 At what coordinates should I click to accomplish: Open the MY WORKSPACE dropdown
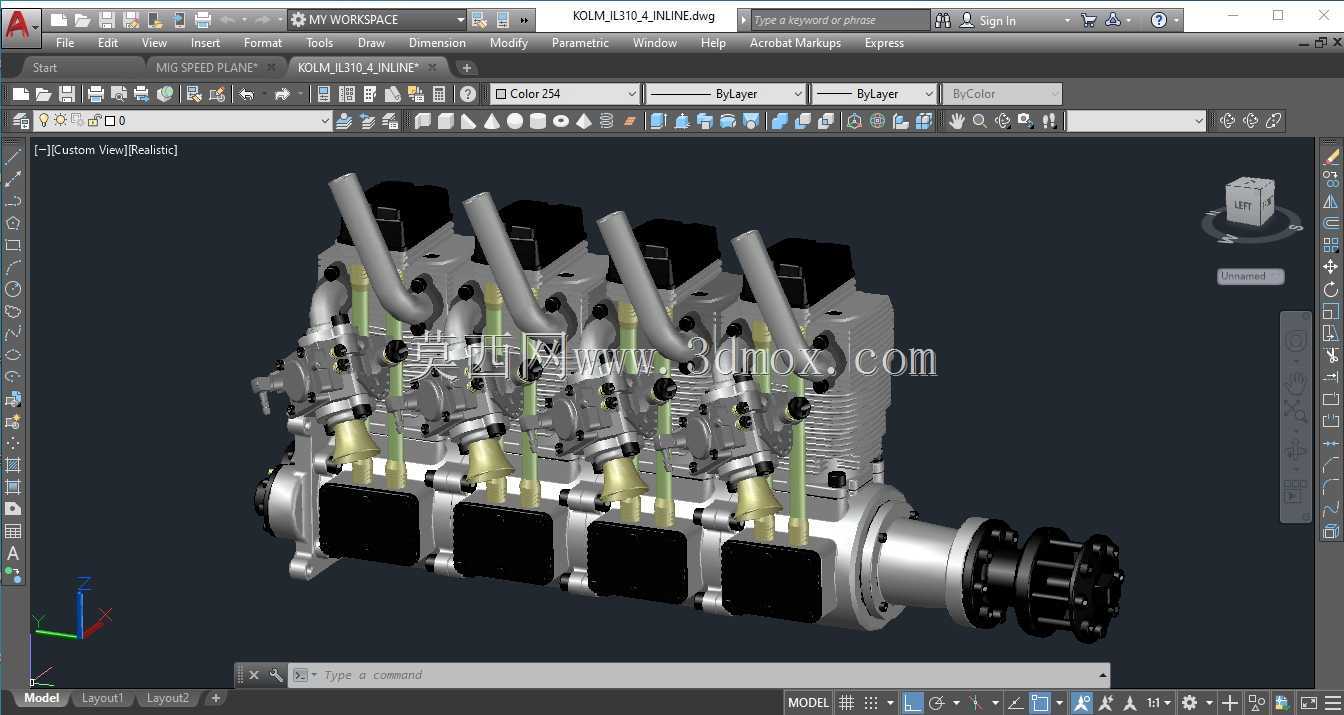tap(378, 20)
